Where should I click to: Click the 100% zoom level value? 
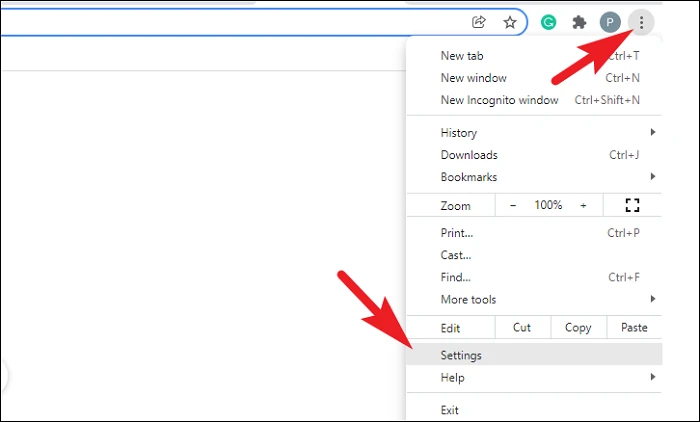[548, 205]
